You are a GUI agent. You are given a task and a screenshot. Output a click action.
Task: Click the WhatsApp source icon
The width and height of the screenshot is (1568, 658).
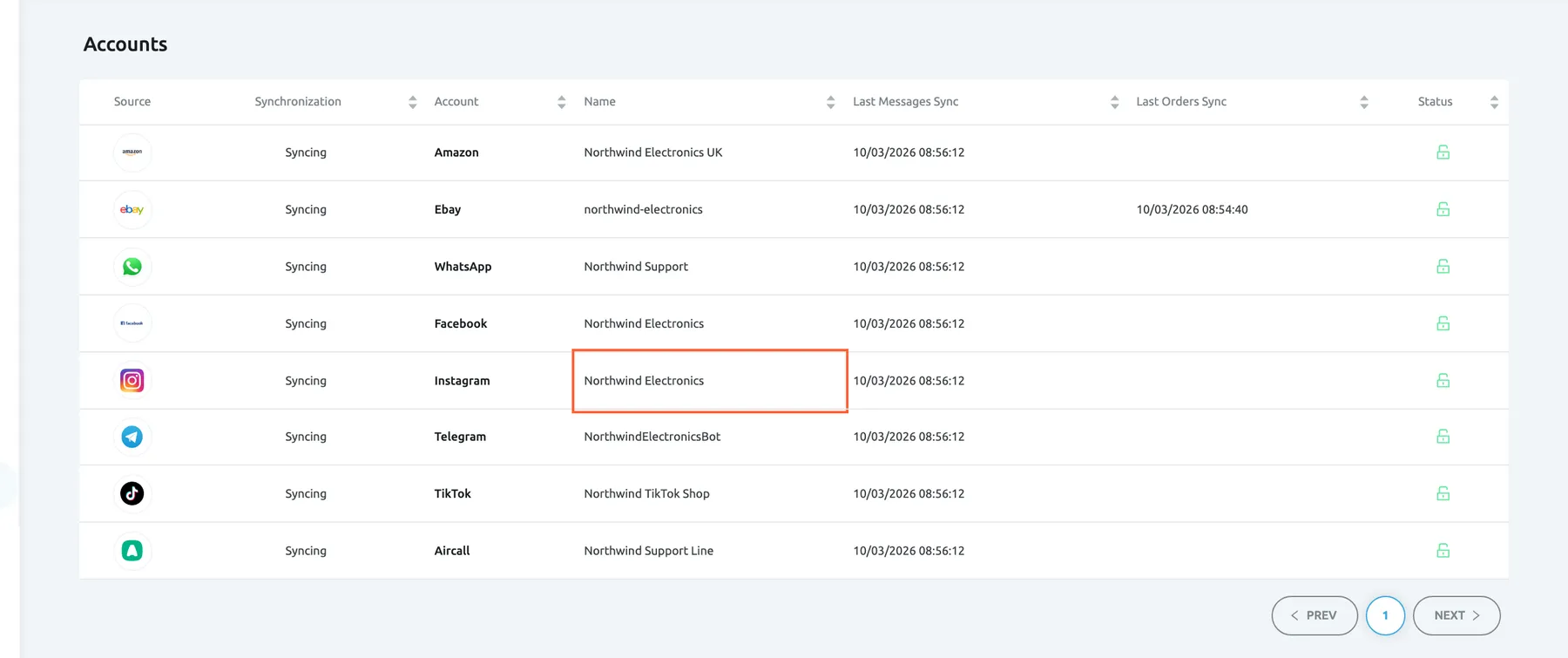[132, 267]
